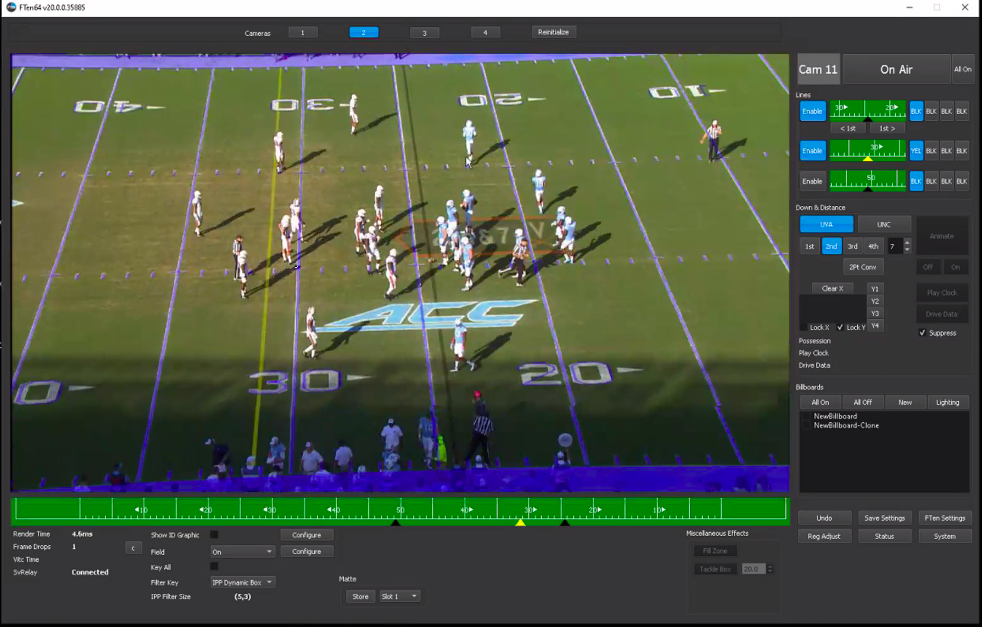Viewport: 982px width, 627px height.
Task: Click the small 'c' button beside Frame Drops
Action: click(x=133, y=548)
